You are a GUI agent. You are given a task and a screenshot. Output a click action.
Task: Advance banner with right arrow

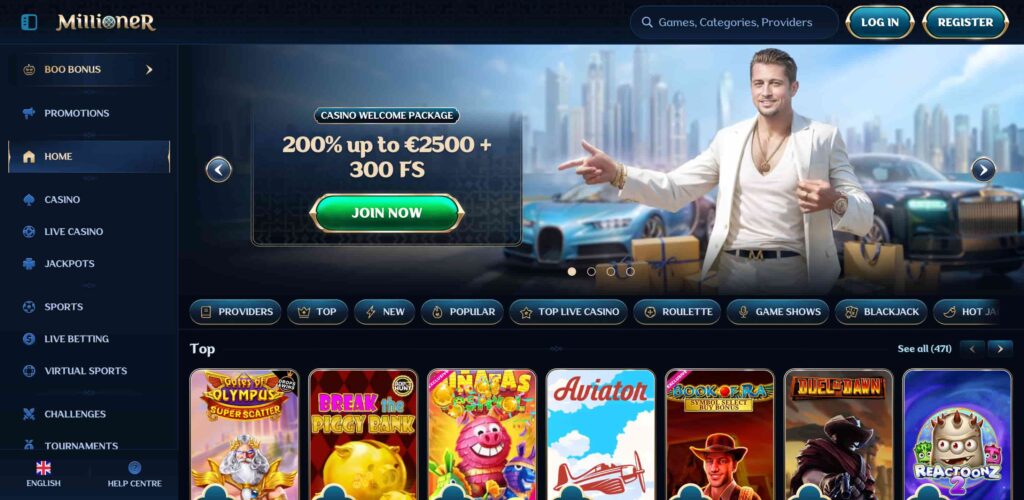(984, 170)
